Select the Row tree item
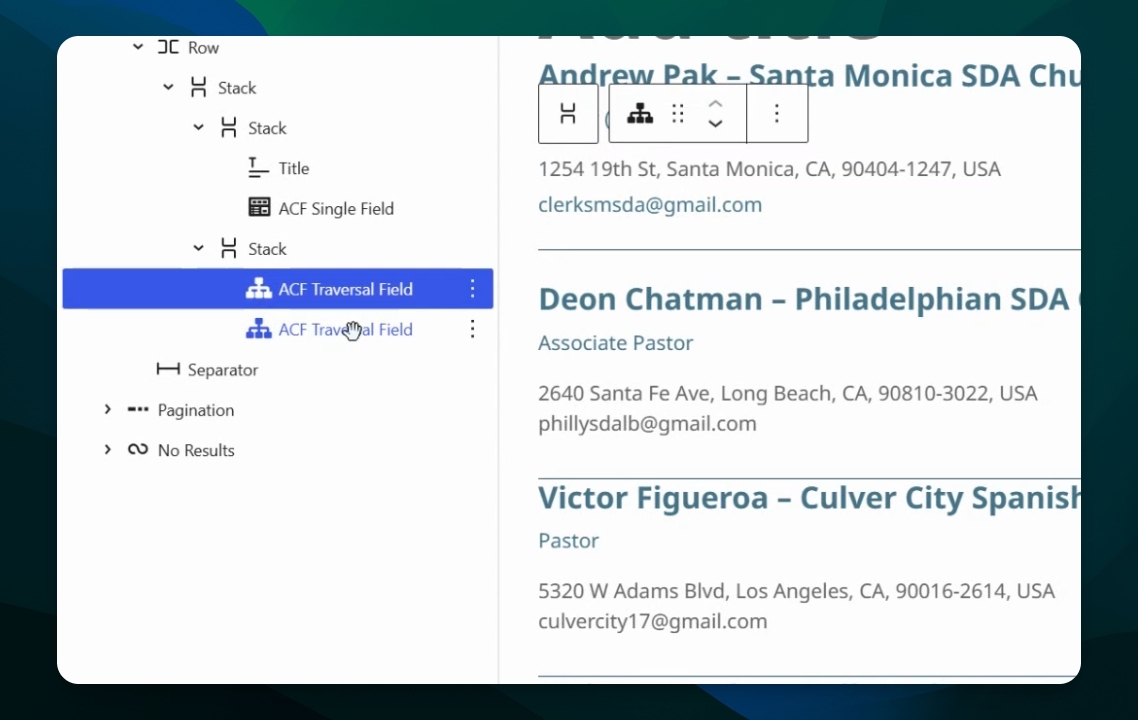 pyautogui.click(x=203, y=47)
